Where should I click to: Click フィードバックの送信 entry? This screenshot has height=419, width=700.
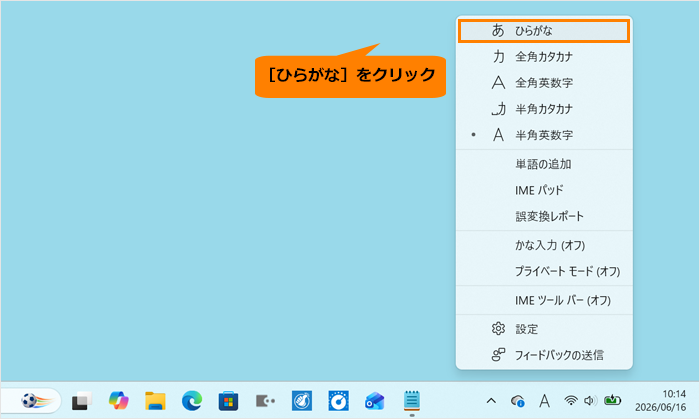(544, 355)
